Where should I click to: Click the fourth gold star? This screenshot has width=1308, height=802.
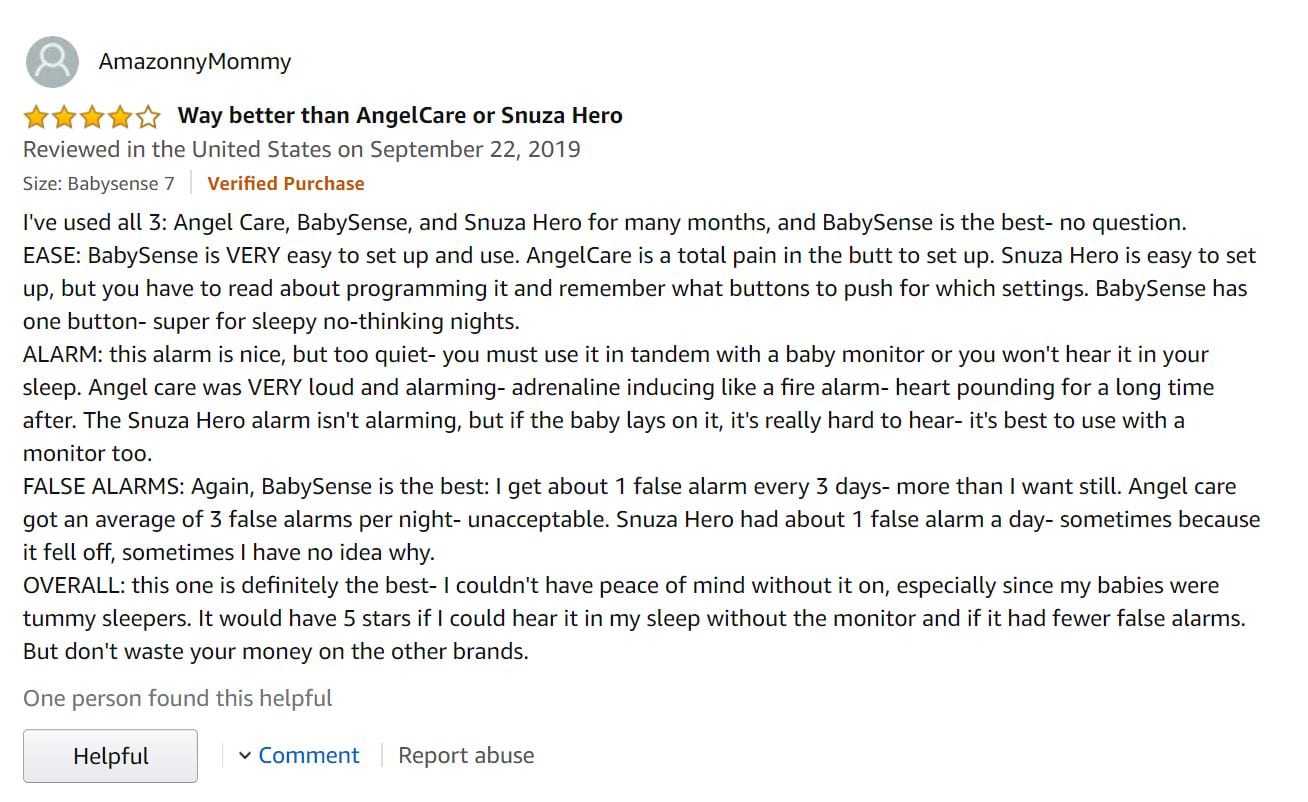click(x=119, y=115)
